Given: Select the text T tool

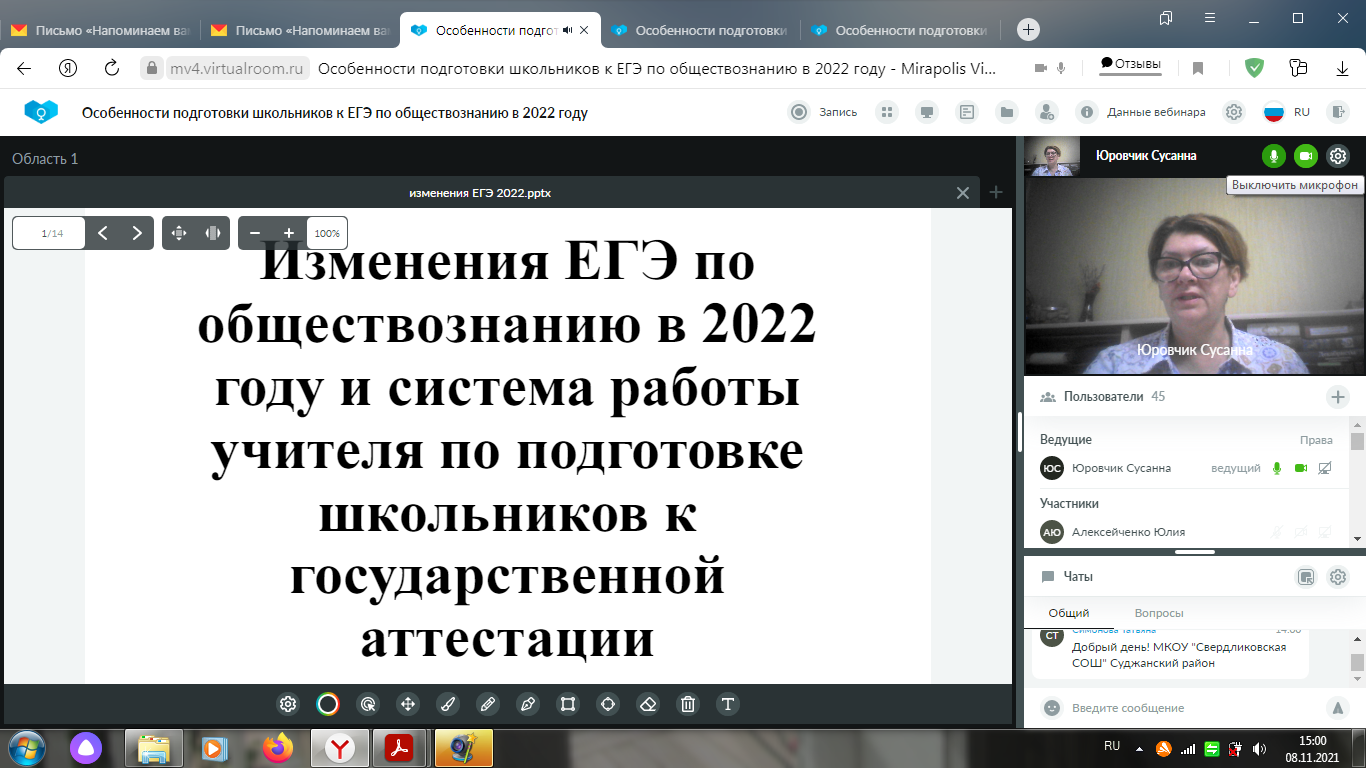Looking at the screenshot, I should pyautogui.click(x=728, y=704).
